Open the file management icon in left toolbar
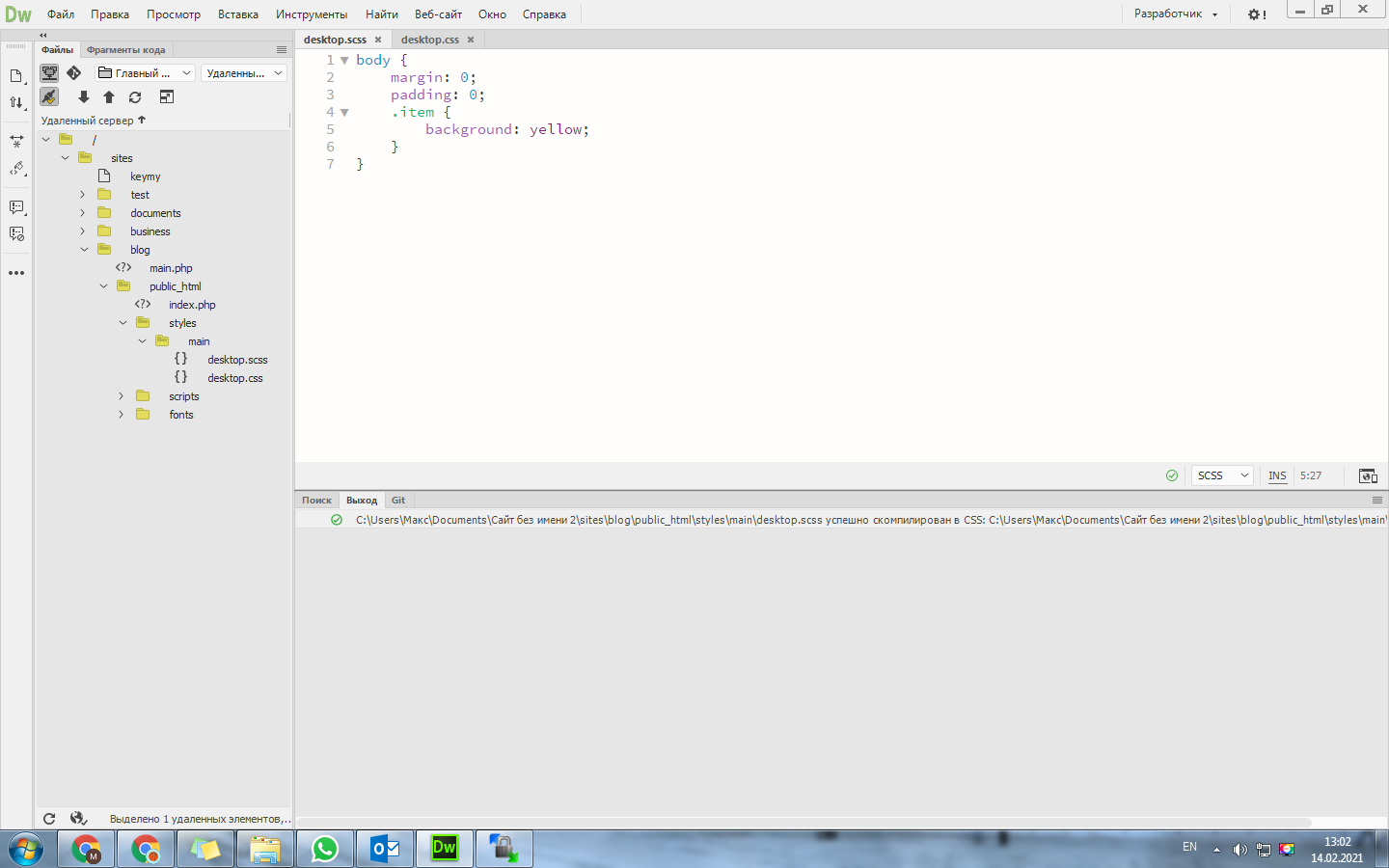Viewport: 1389px width, 868px height. 16,76
